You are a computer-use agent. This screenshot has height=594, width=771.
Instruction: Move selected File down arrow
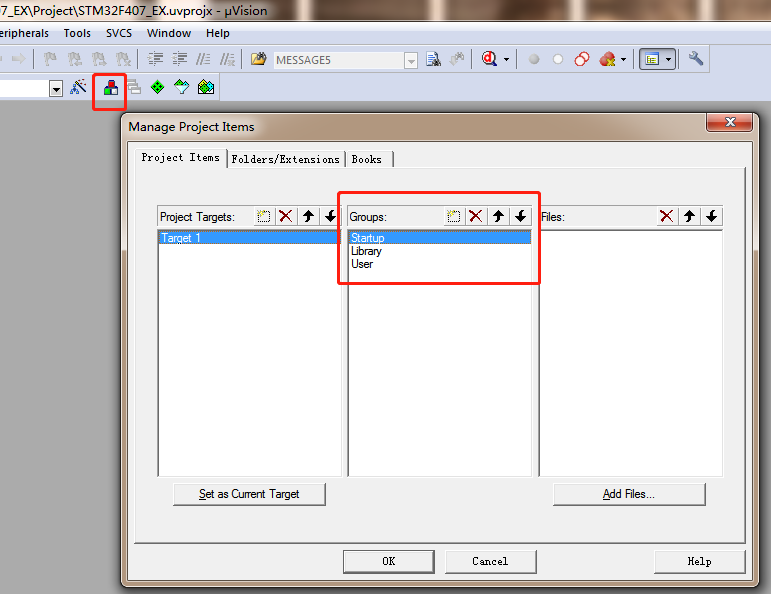point(712,216)
